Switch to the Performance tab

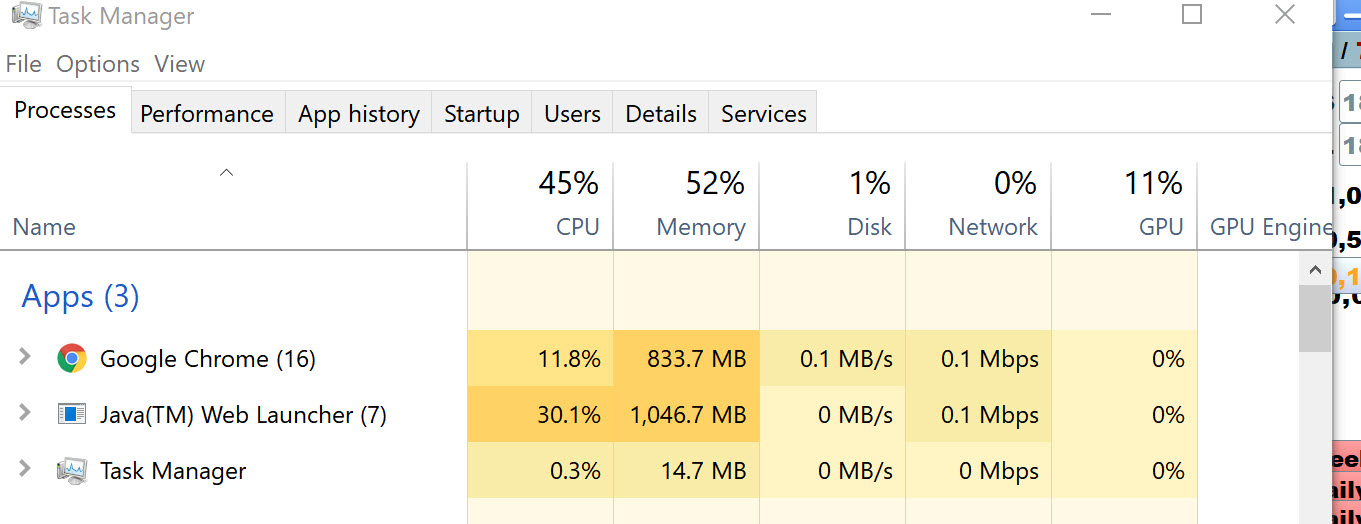point(207,114)
